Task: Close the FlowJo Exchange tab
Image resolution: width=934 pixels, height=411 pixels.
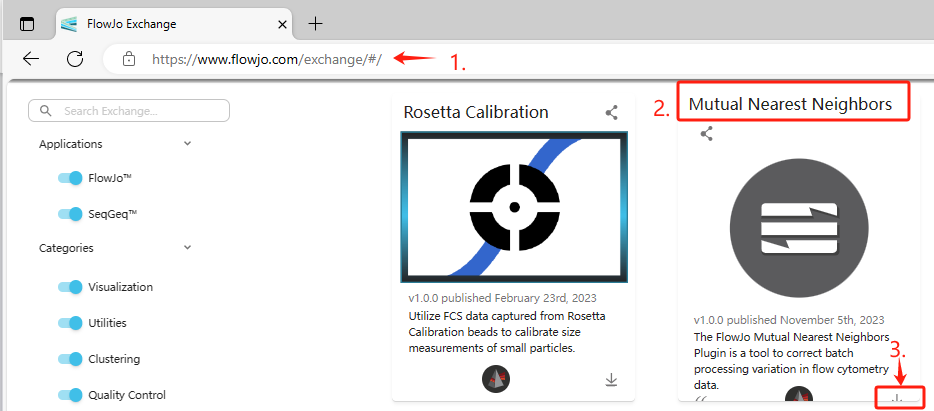Action: point(283,24)
